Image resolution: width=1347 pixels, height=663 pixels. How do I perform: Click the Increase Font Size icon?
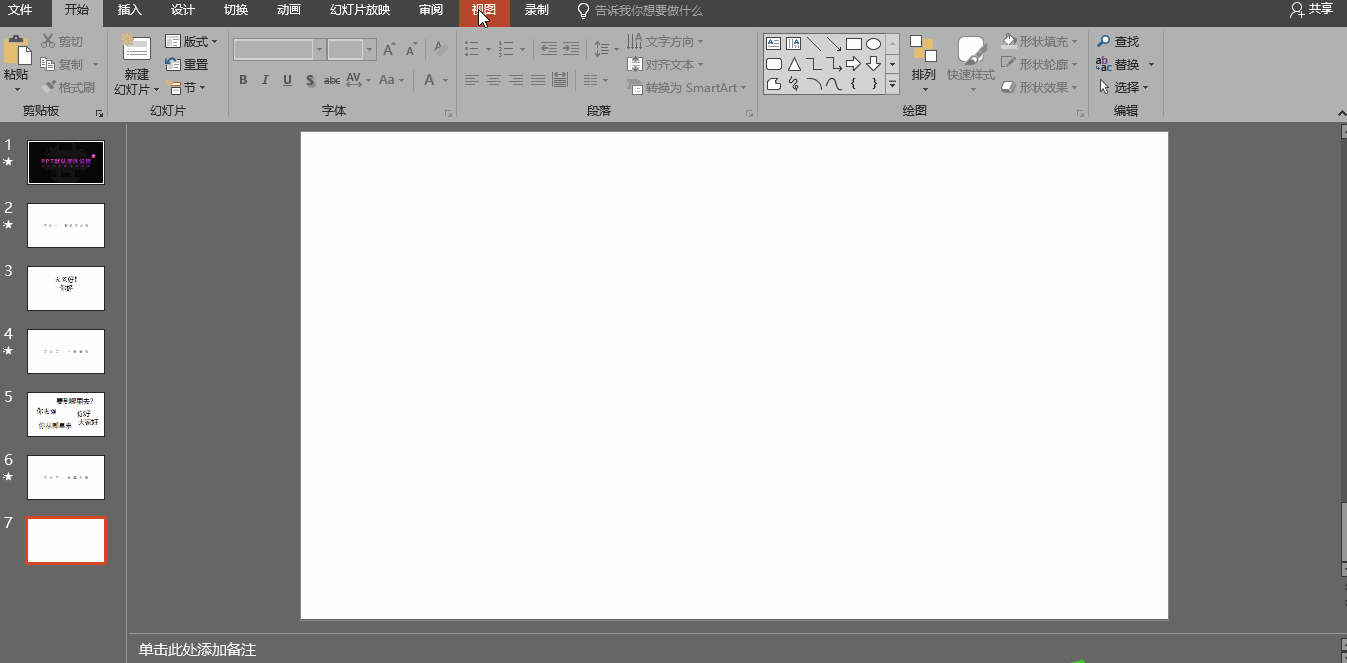(389, 49)
